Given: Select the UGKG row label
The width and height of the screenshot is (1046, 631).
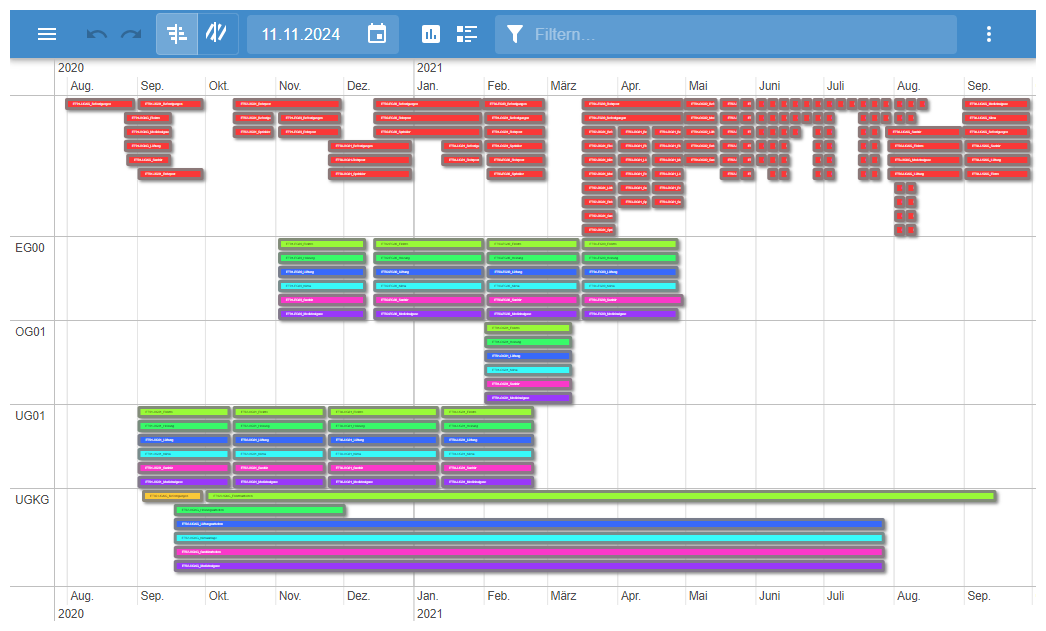Looking at the screenshot, I should (32, 500).
